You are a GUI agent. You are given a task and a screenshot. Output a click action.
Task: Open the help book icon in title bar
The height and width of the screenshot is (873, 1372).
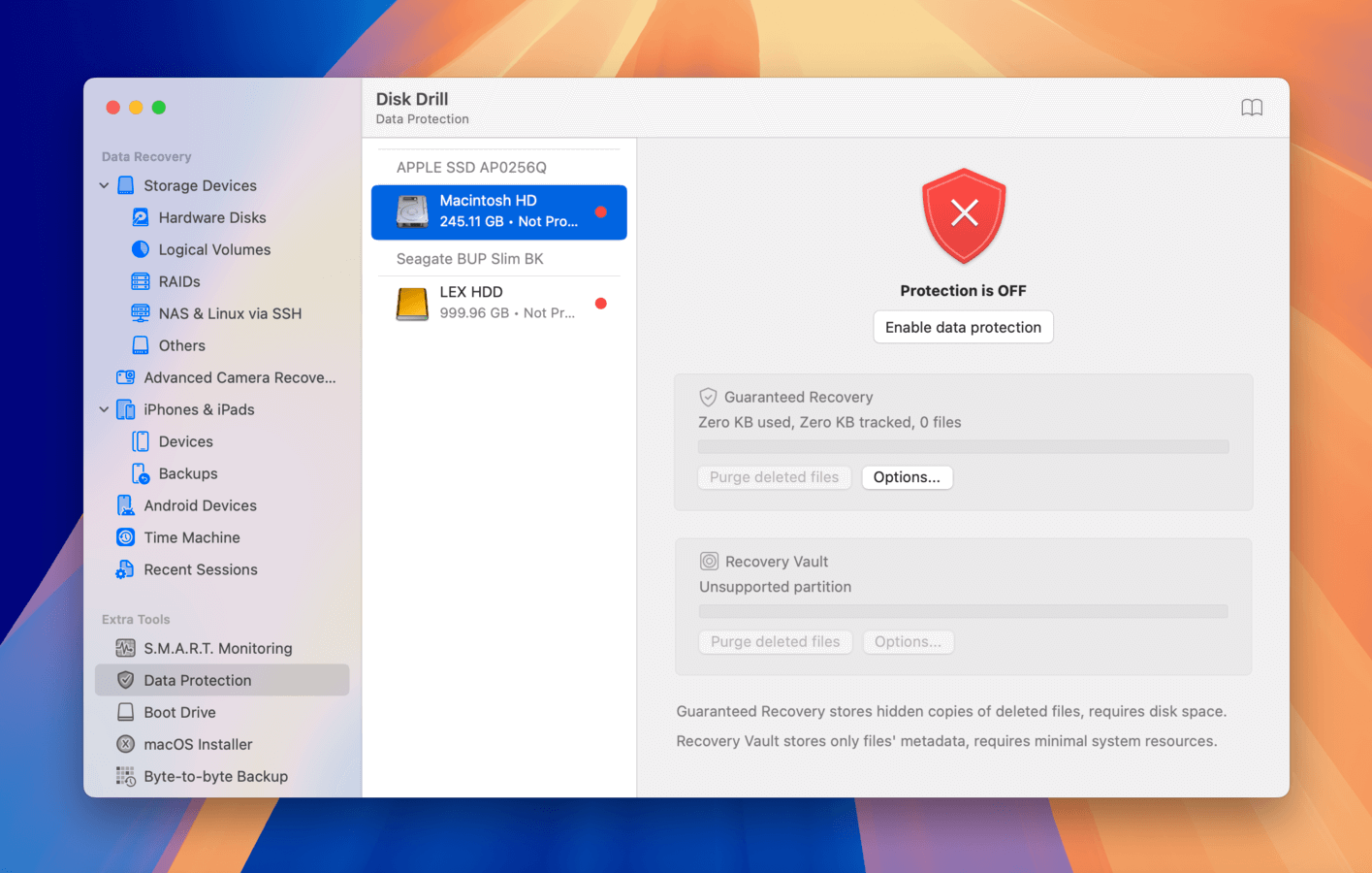coord(1252,108)
